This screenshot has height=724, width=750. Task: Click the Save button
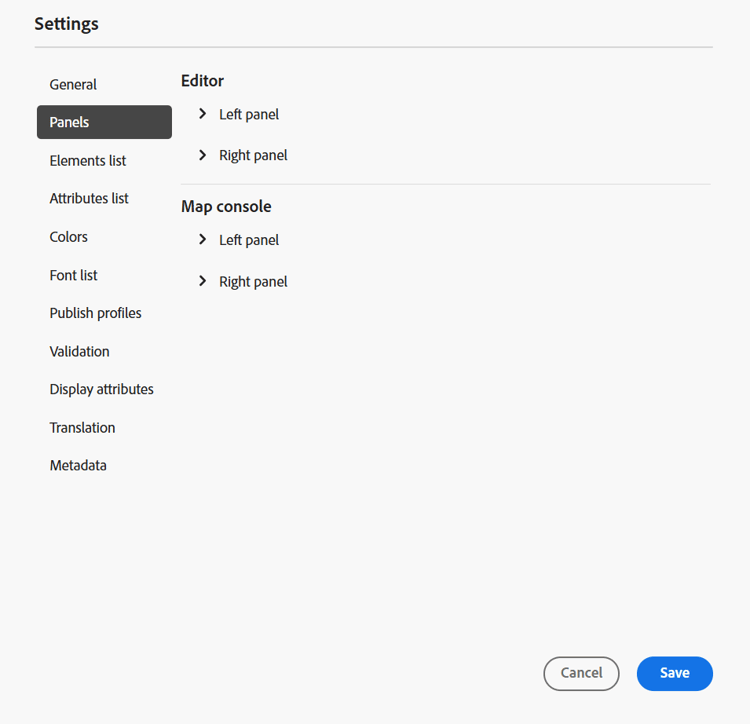point(674,673)
